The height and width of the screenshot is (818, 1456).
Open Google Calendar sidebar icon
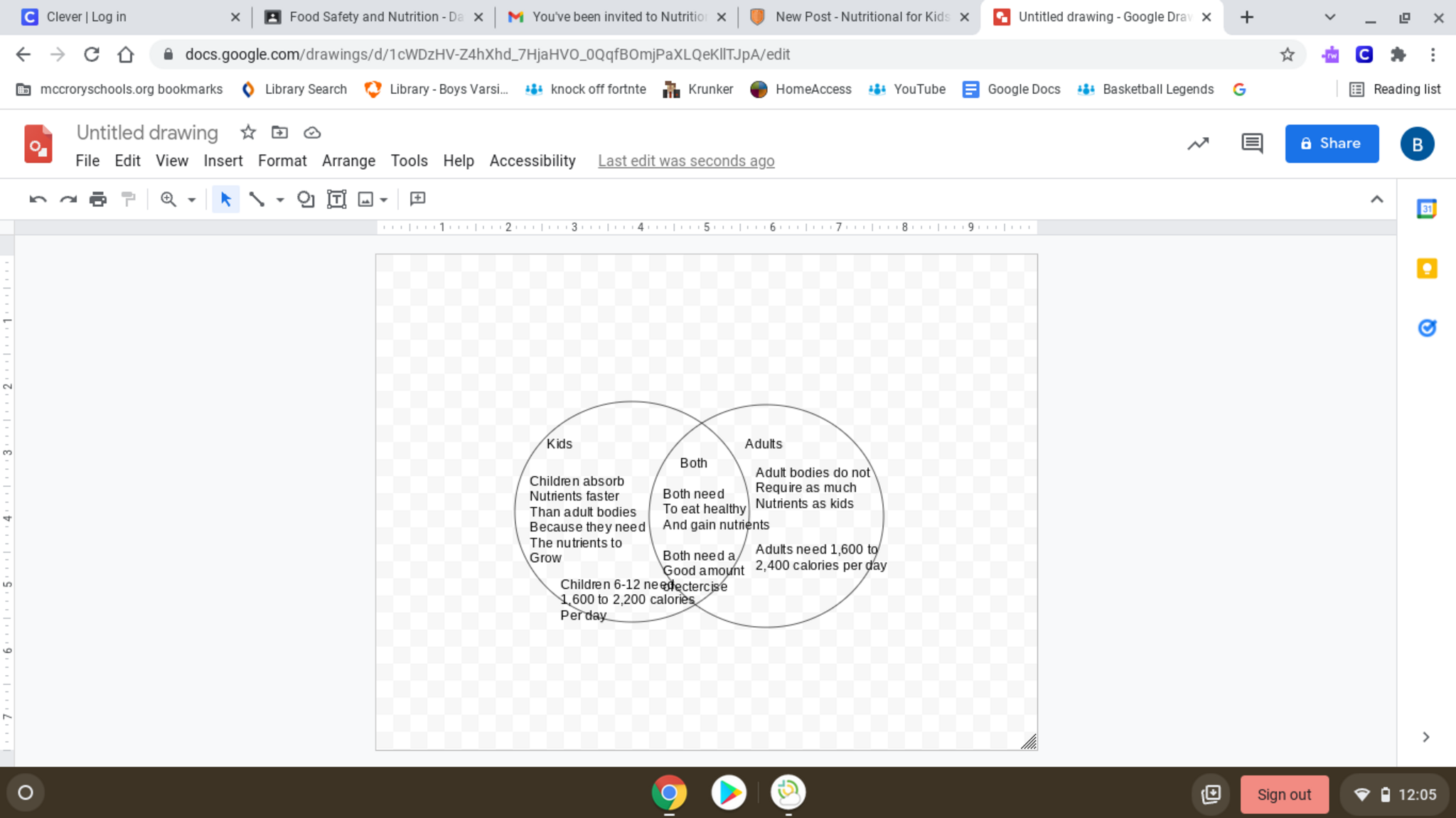pos(1426,209)
